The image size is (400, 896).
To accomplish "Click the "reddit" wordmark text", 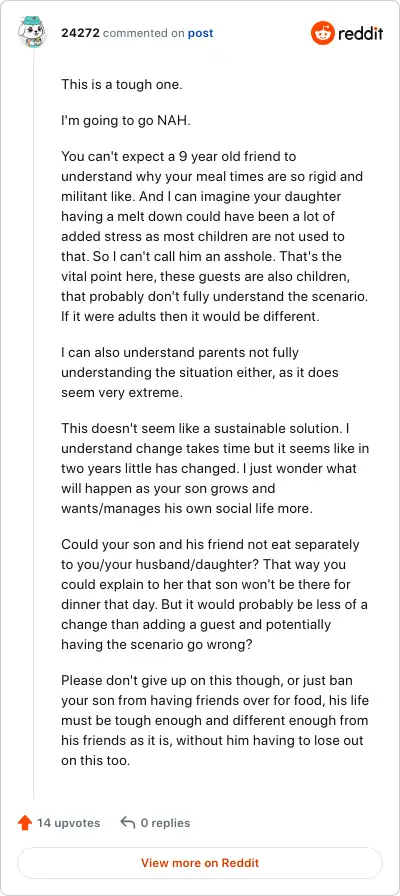I will (x=361, y=33).
